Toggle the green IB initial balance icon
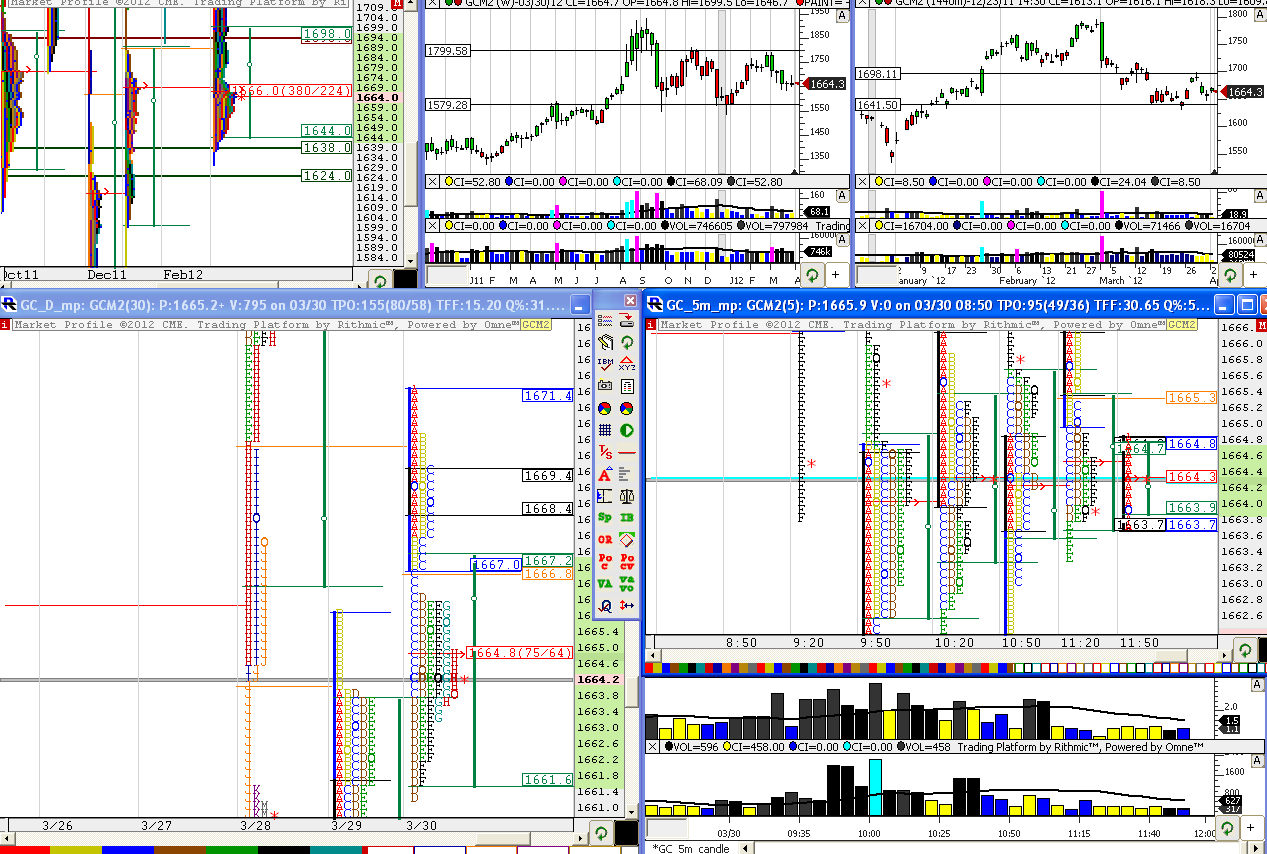The width and height of the screenshot is (1267, 854). click(627, 517)
